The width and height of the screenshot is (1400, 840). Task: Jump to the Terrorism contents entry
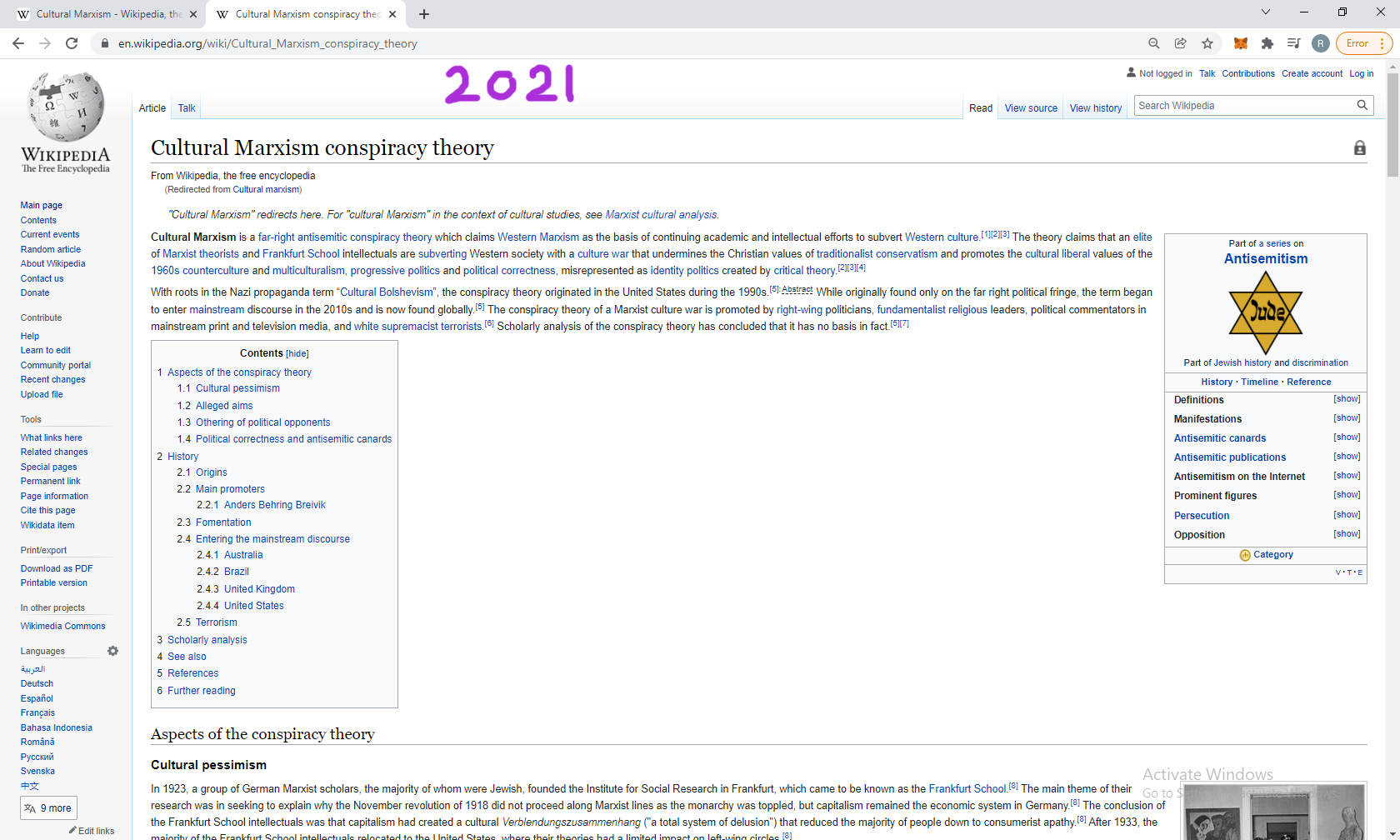[x=217, y=622]
